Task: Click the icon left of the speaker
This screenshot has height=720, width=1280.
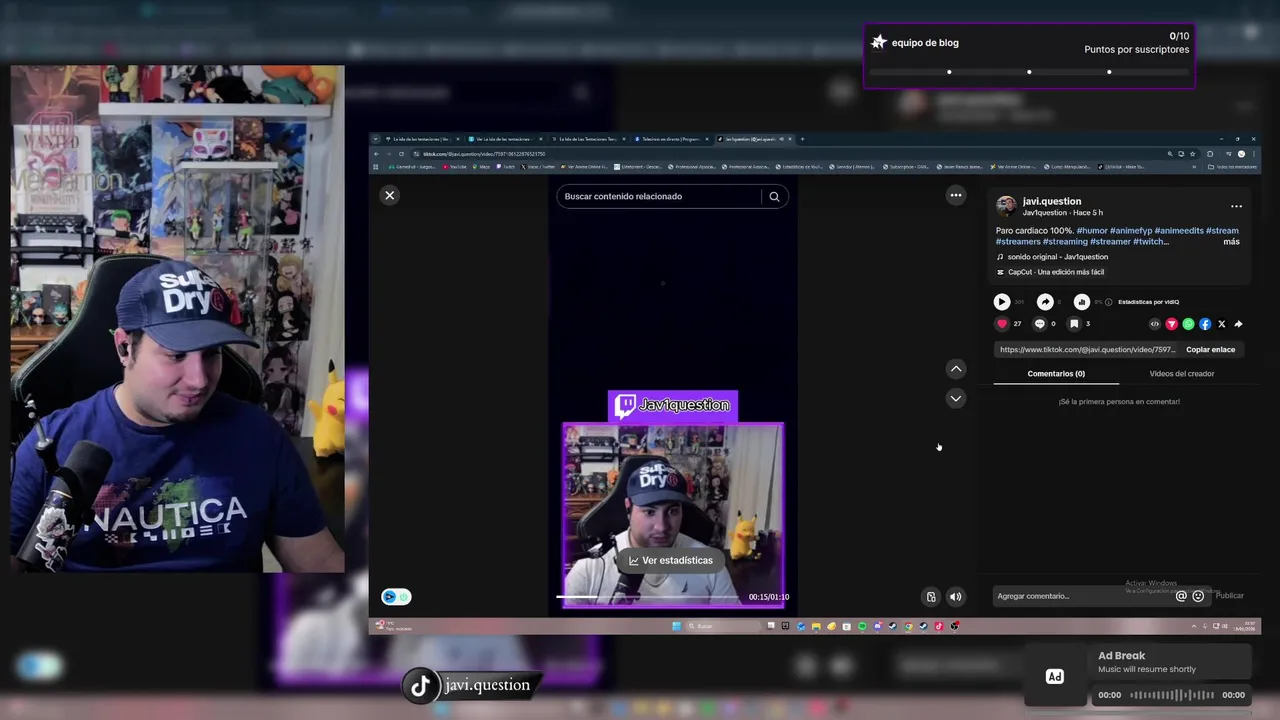Action: (931, 597)
